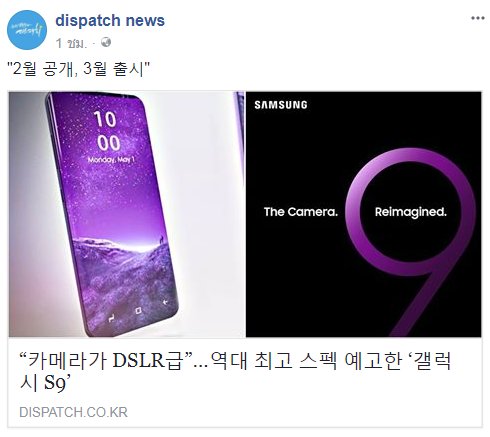Click the DISPATCH.CO.KR source domain
The height and width of the screenshot is (437, 490).
(73, 412)
